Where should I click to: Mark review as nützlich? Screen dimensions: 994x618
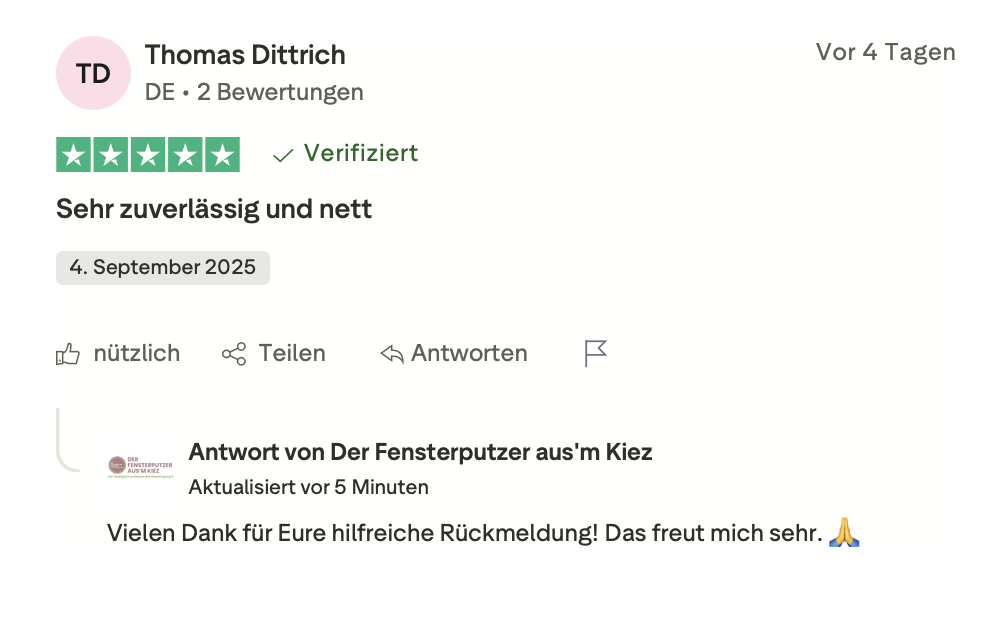[x=136, y=353]
